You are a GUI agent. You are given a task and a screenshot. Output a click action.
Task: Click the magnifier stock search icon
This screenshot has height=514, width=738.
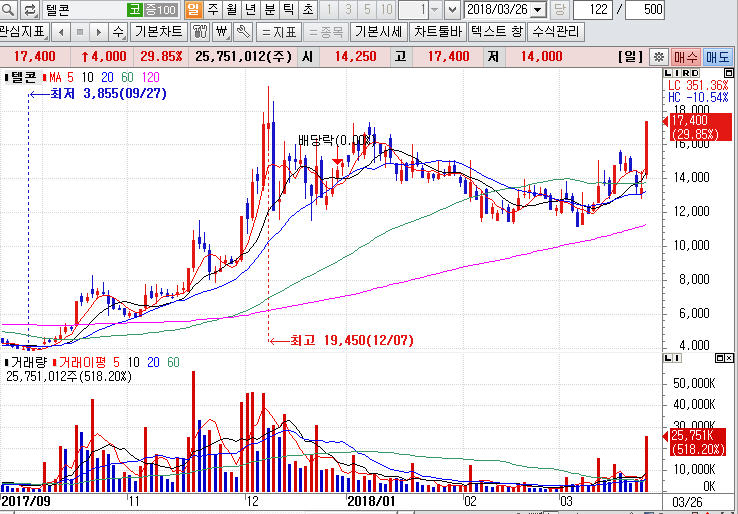pyautogui.click(x=9, y=10)
